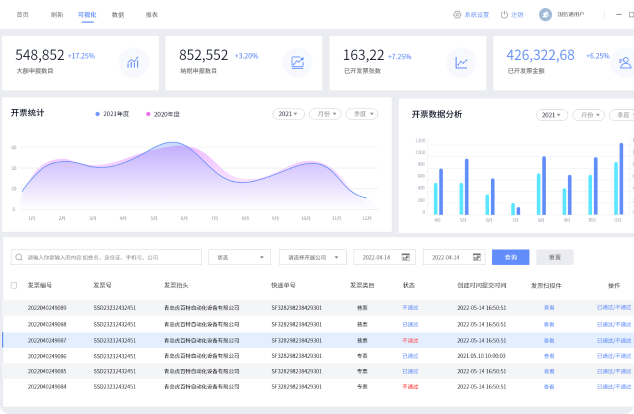Click the search magnifier icon in search box
Screen dimensions: 634x414
(x=18, y=257)
